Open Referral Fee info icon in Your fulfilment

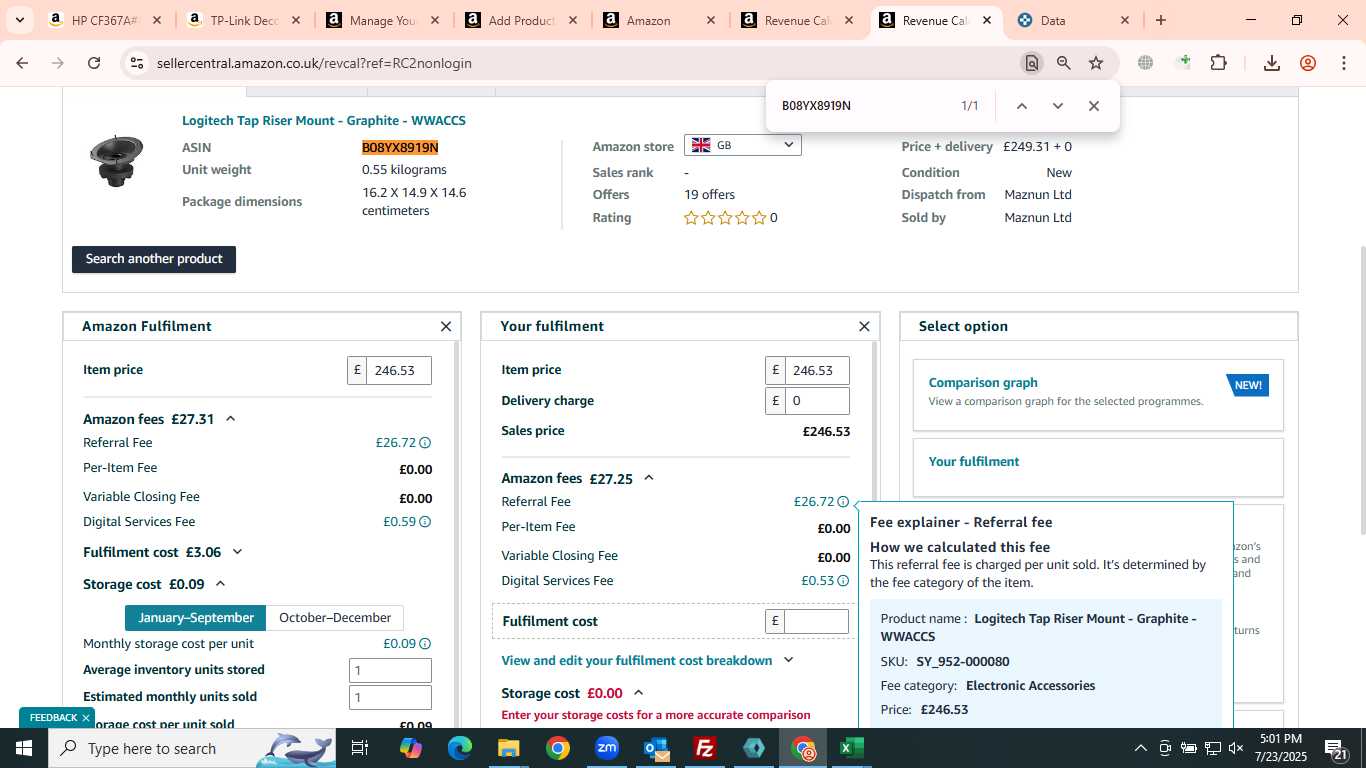pos(843,502)
